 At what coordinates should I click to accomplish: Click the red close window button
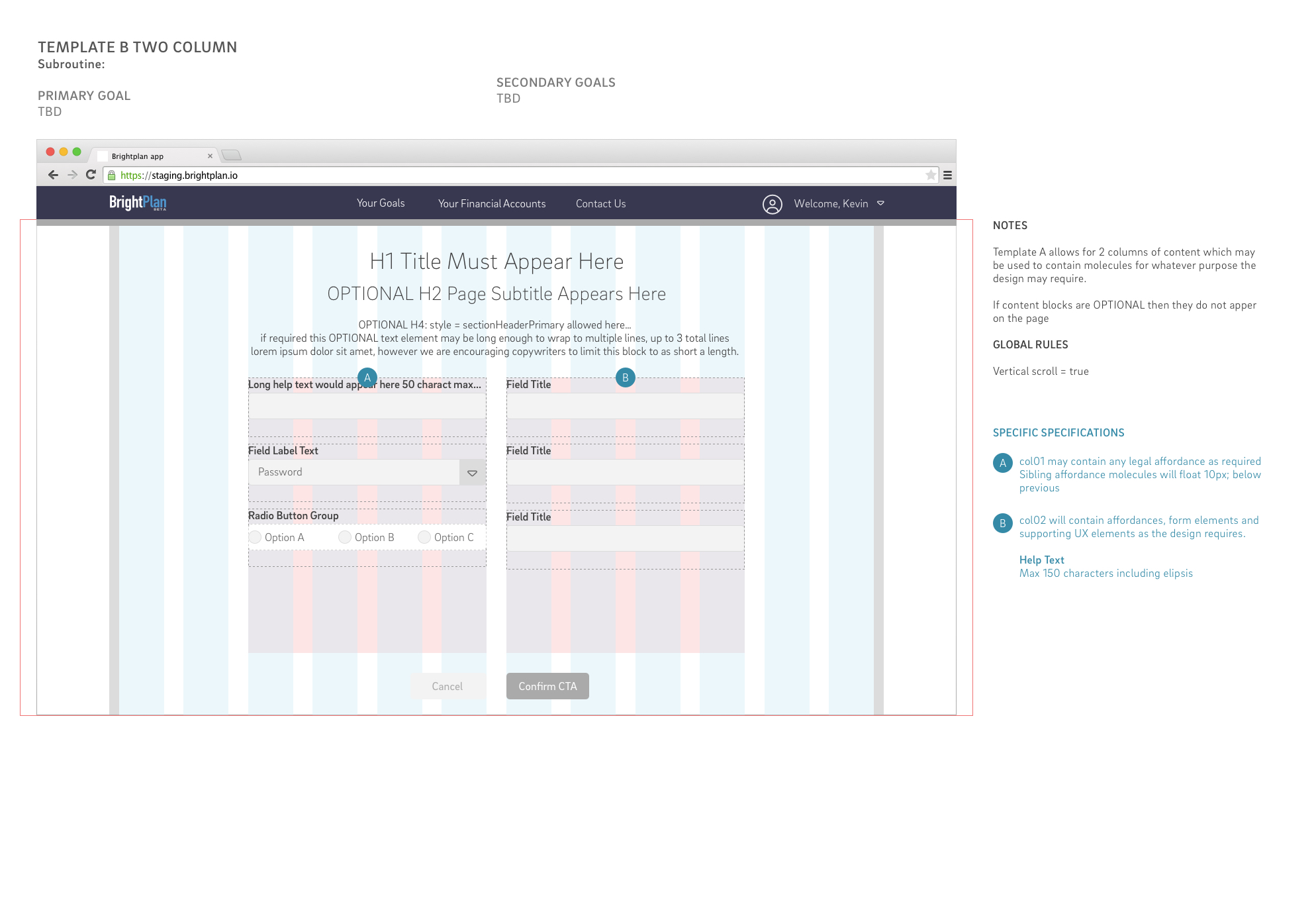[50, 152]
